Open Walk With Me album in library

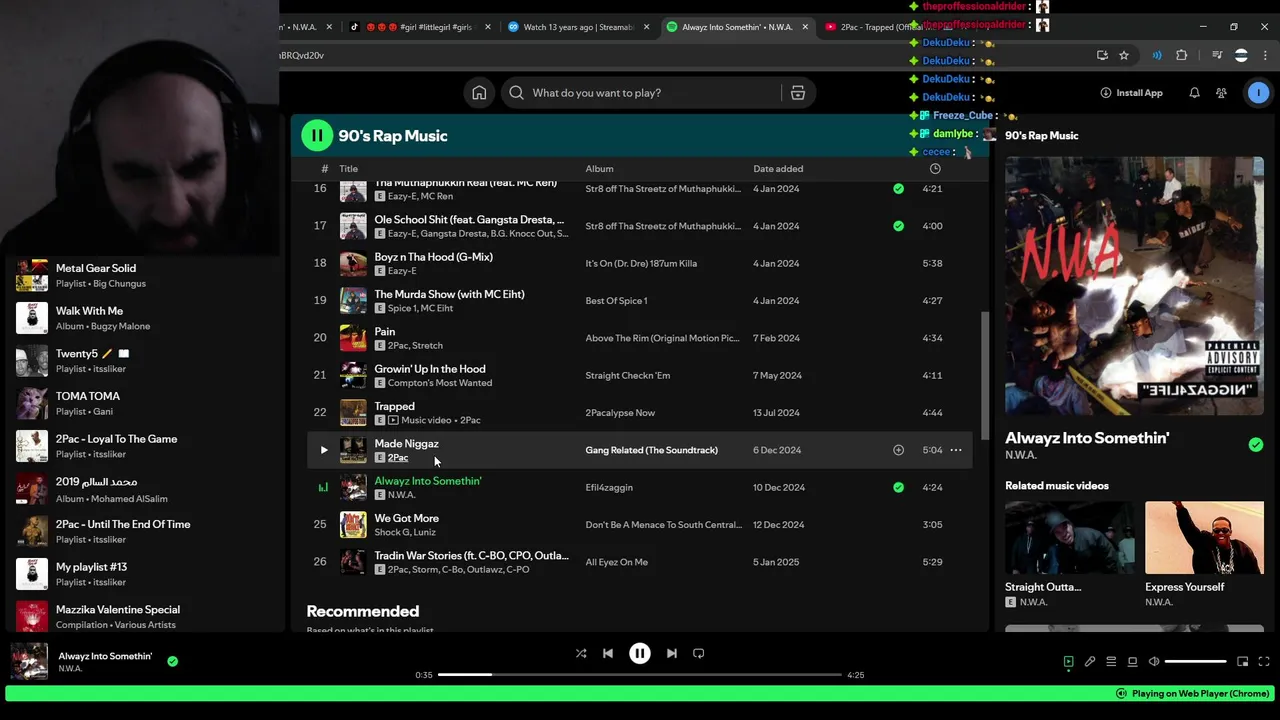click(145, 318)
